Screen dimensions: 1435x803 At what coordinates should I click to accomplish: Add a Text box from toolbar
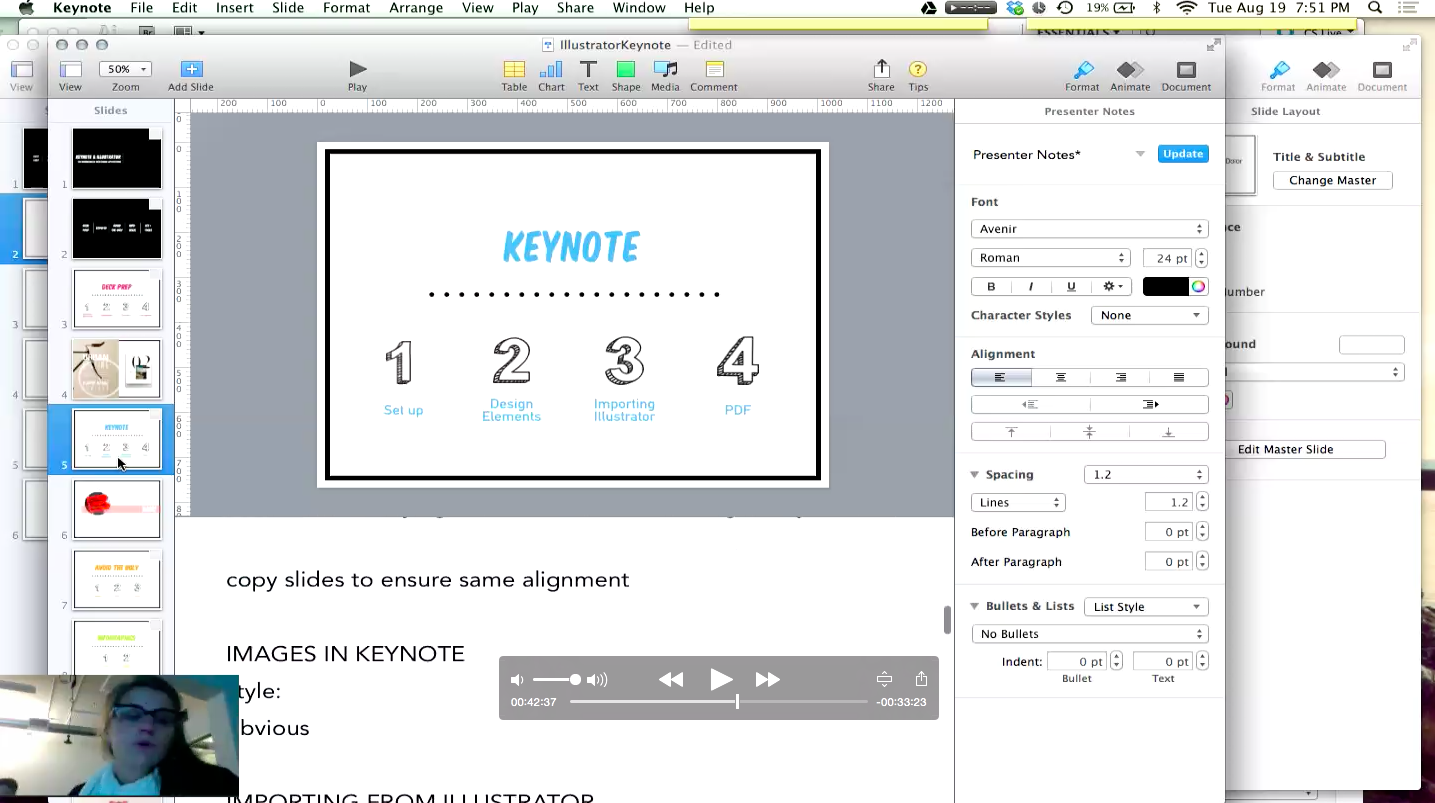click(588, 75)
